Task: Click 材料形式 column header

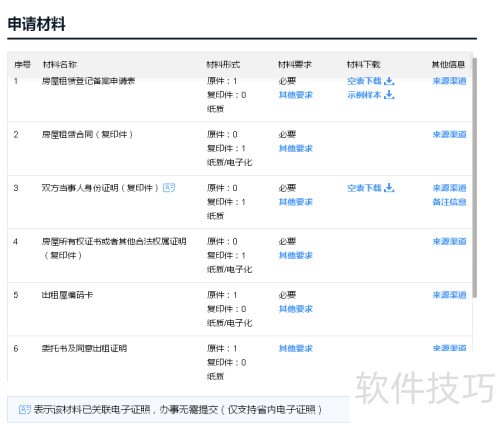Action: pos(223,64)
